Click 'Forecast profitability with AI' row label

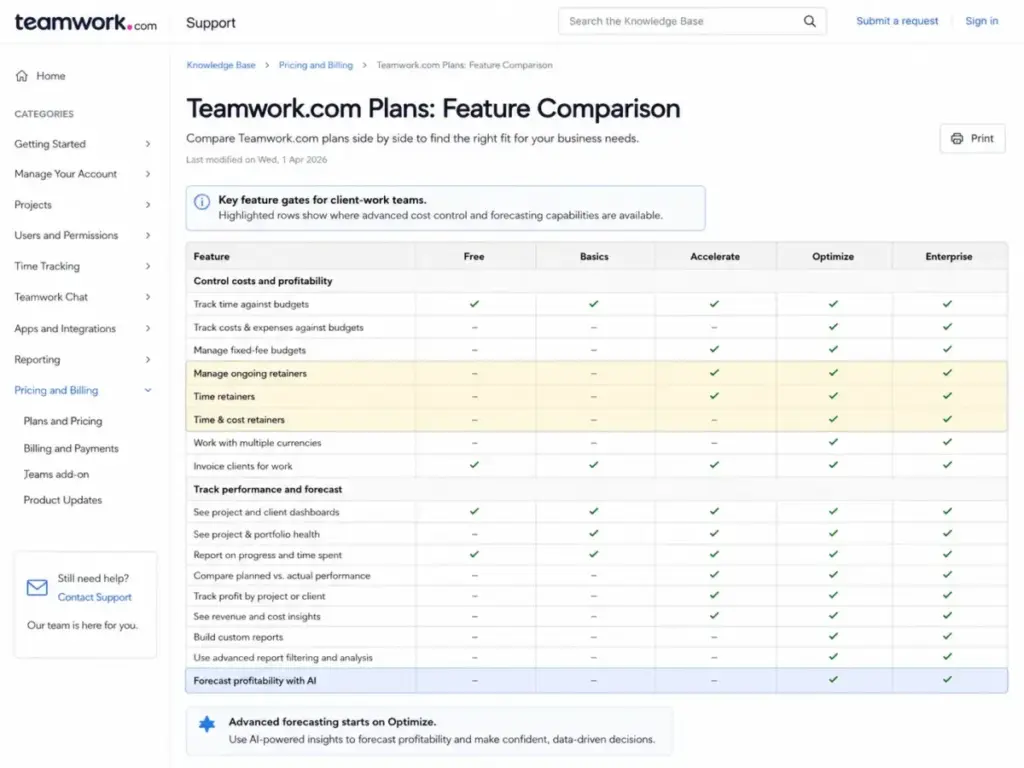pos(255,680)
